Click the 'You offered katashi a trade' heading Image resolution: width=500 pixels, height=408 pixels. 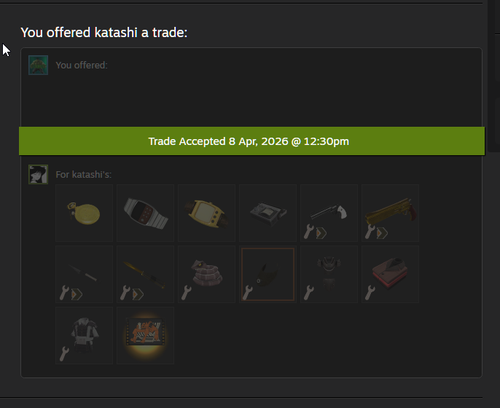point(104,33)
